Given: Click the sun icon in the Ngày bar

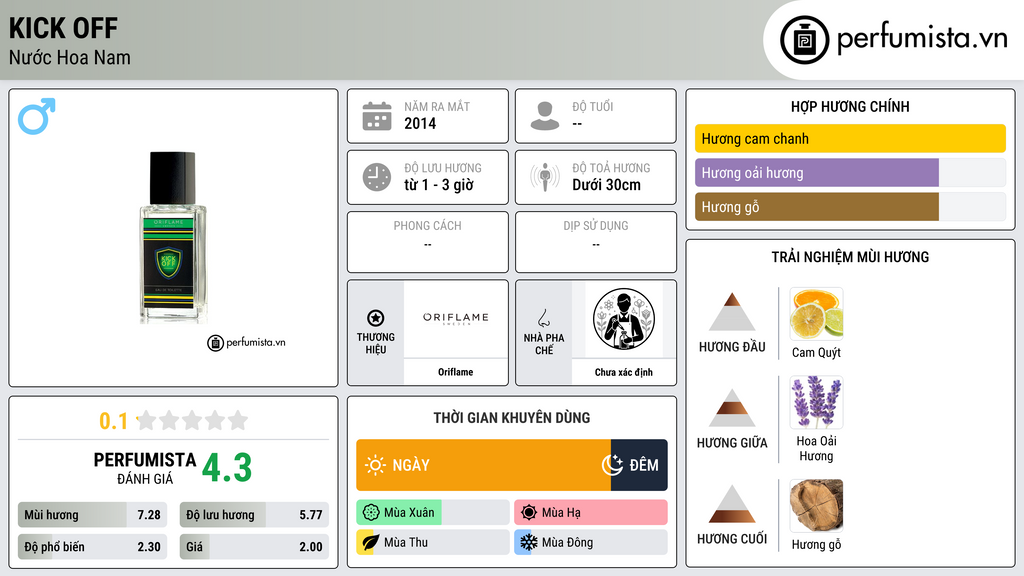Looking at the screenshot, I should 376,465.
